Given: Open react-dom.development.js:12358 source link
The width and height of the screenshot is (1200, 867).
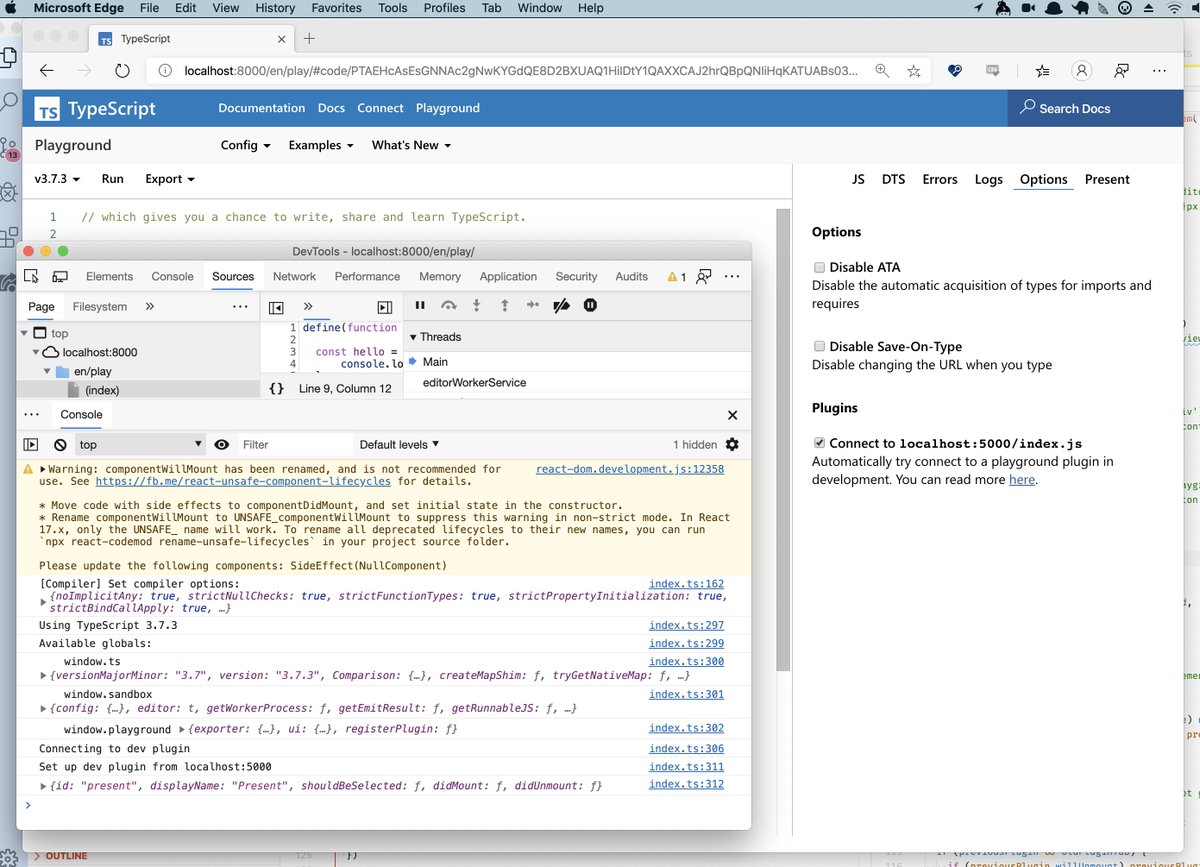Looking at the screenshot, I should point(630,469).
